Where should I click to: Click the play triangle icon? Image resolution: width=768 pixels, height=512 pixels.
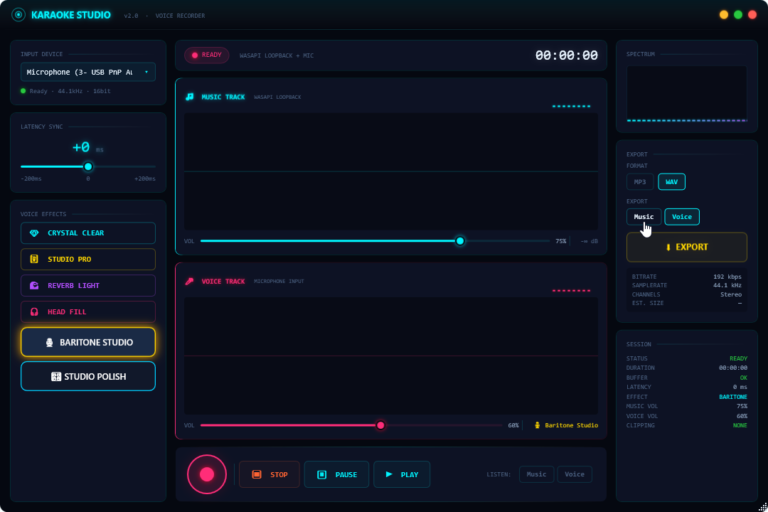pyautogui.click(x=389, y=474)
